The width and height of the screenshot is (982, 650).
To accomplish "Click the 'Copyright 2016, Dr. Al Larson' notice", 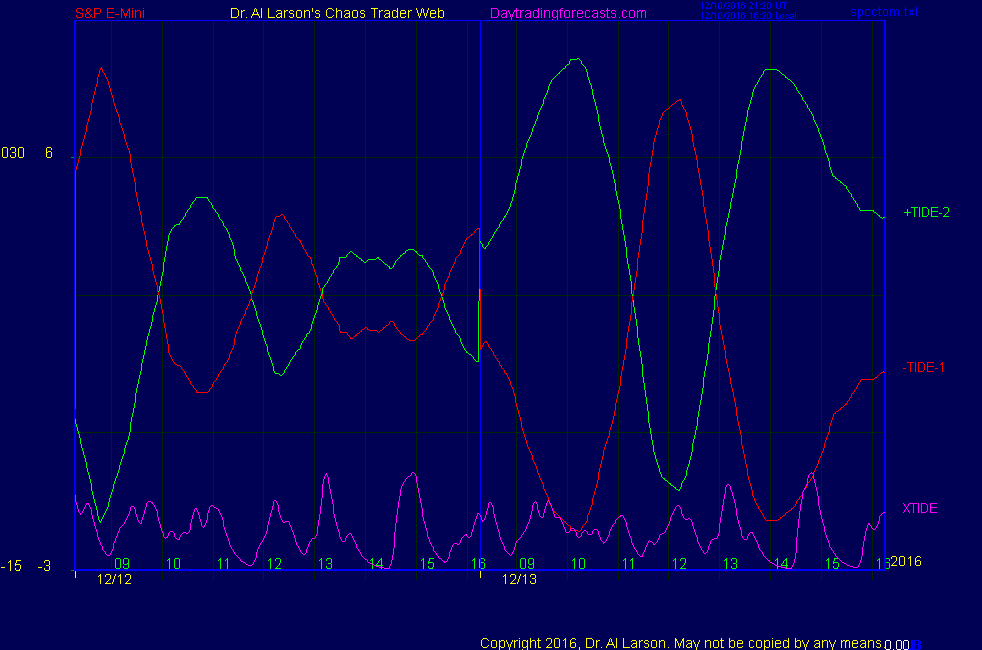I will (681, 643).
